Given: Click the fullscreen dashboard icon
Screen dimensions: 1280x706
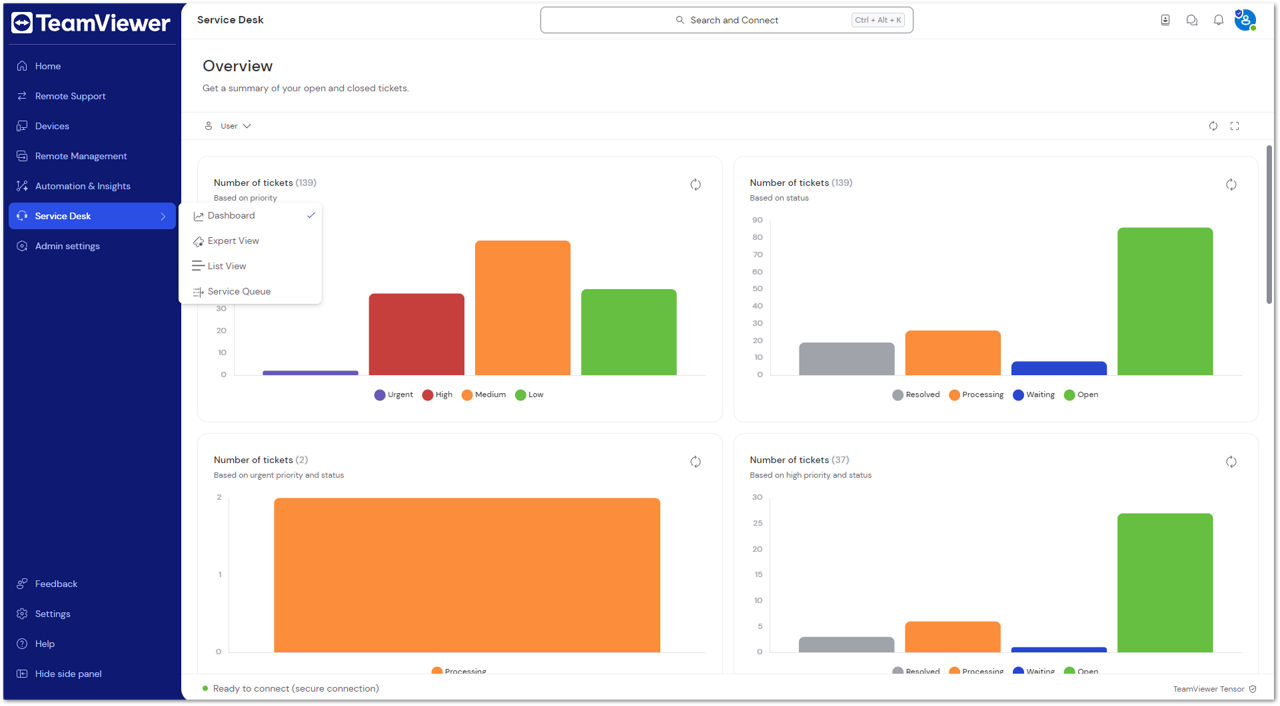Looking at the screenshot, I should pos(1235,126).
